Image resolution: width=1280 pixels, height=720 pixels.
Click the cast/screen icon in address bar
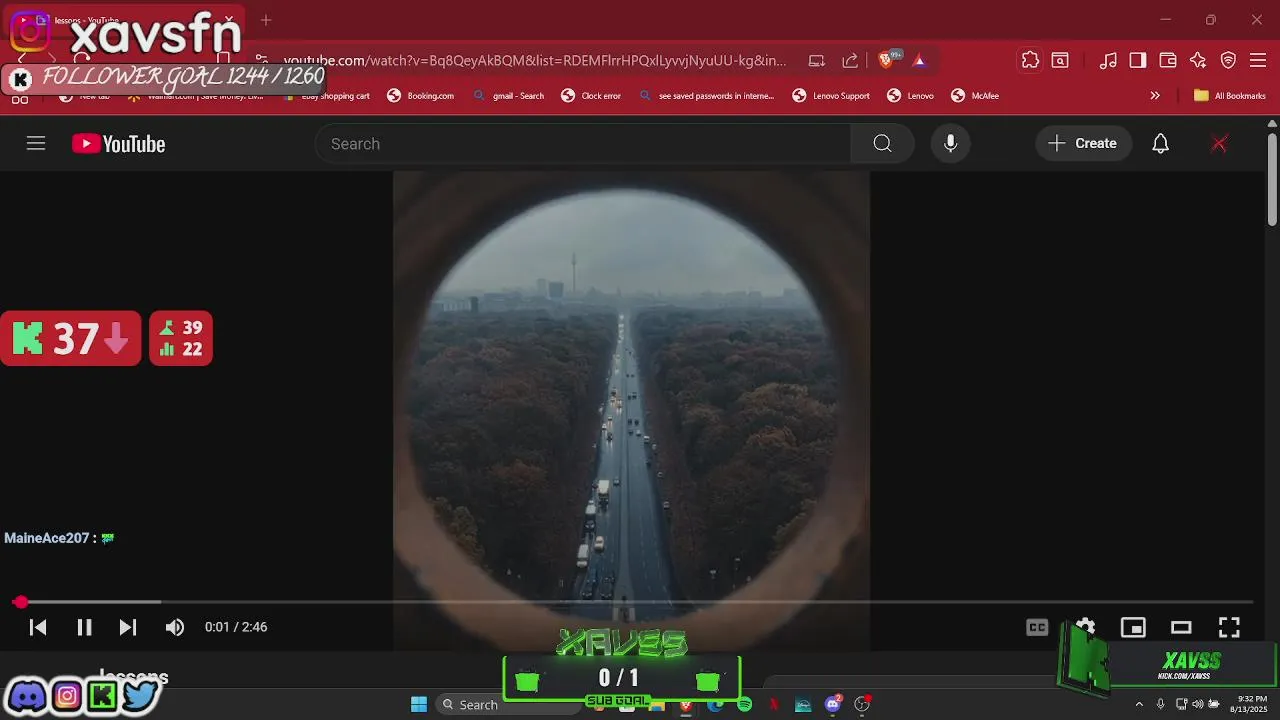(x=817, y=60)
